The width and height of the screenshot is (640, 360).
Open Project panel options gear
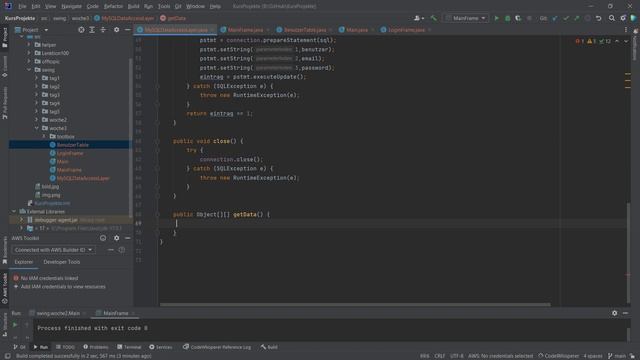pos(116,30)
